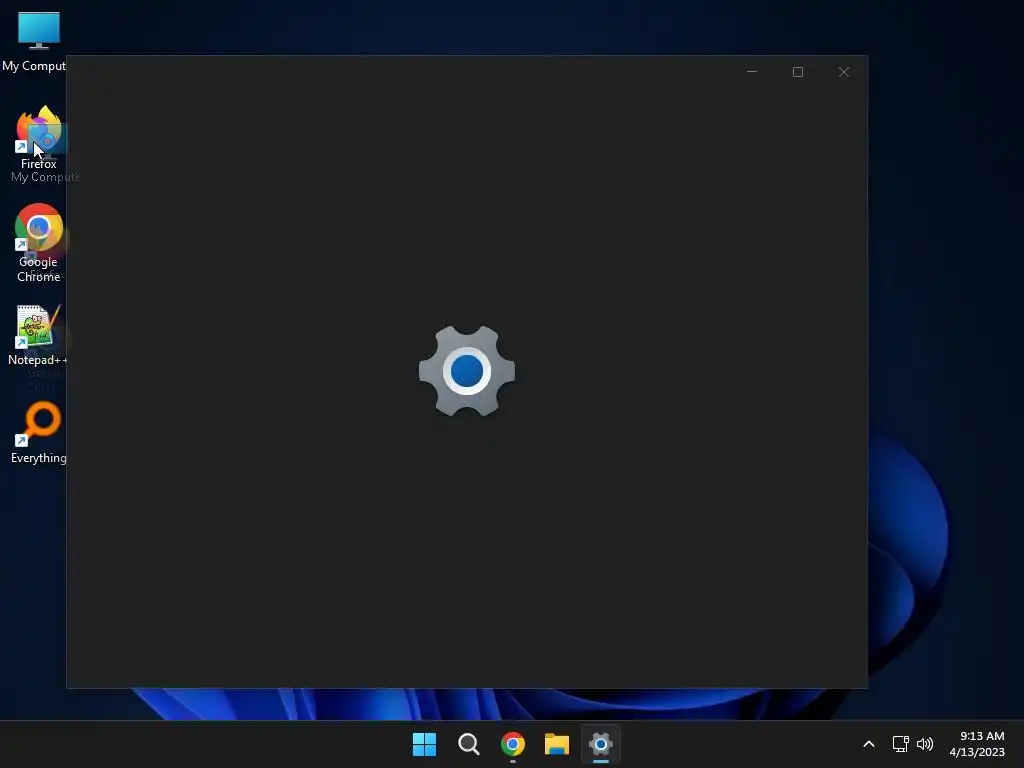Screen dimensions: 1024x768
Task: Select the Google Chrome desktop shortcut
Action: click(x=39, y=243)
